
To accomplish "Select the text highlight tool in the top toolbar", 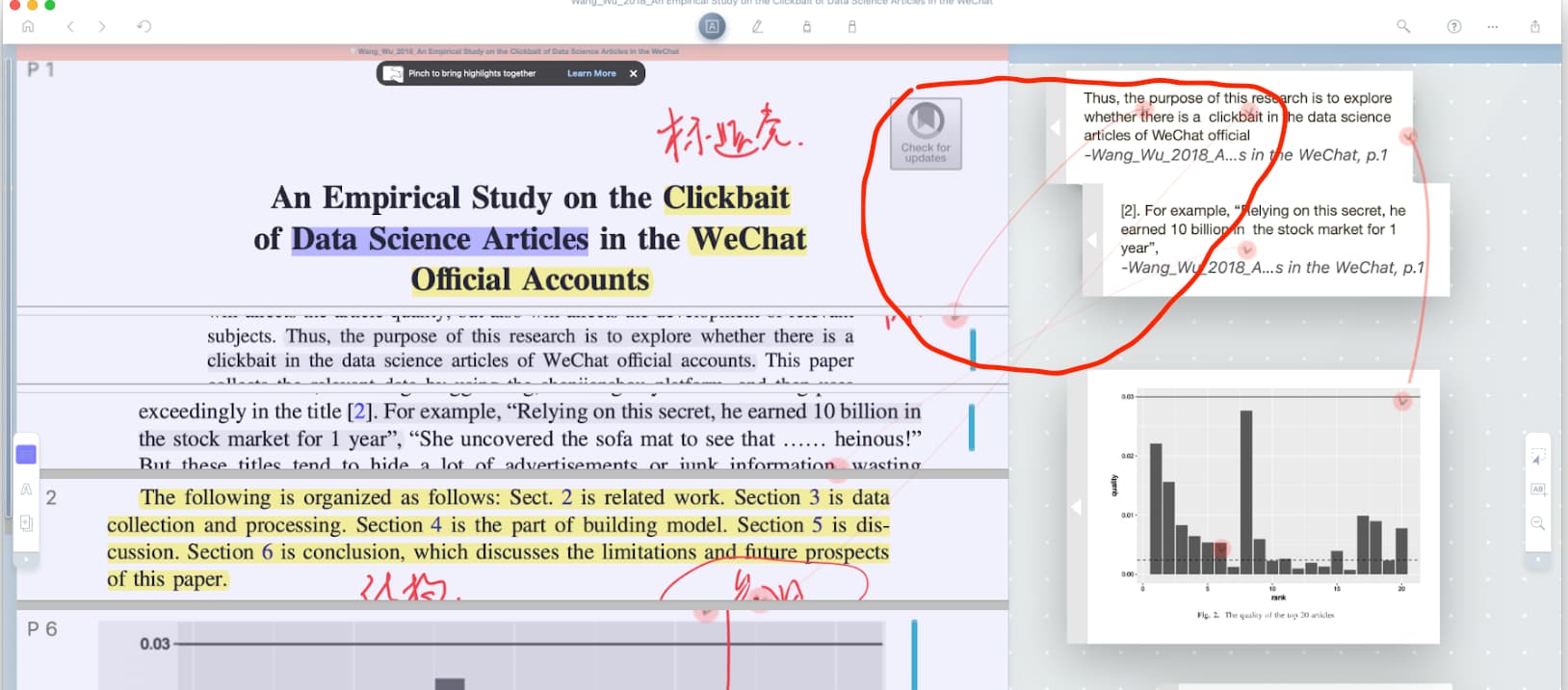I will click(x=712, y=27).
